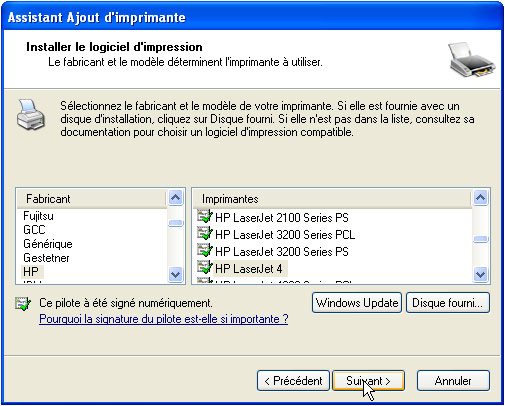
Task: Click the Disque fourni... button
Action: coord(448,303)
